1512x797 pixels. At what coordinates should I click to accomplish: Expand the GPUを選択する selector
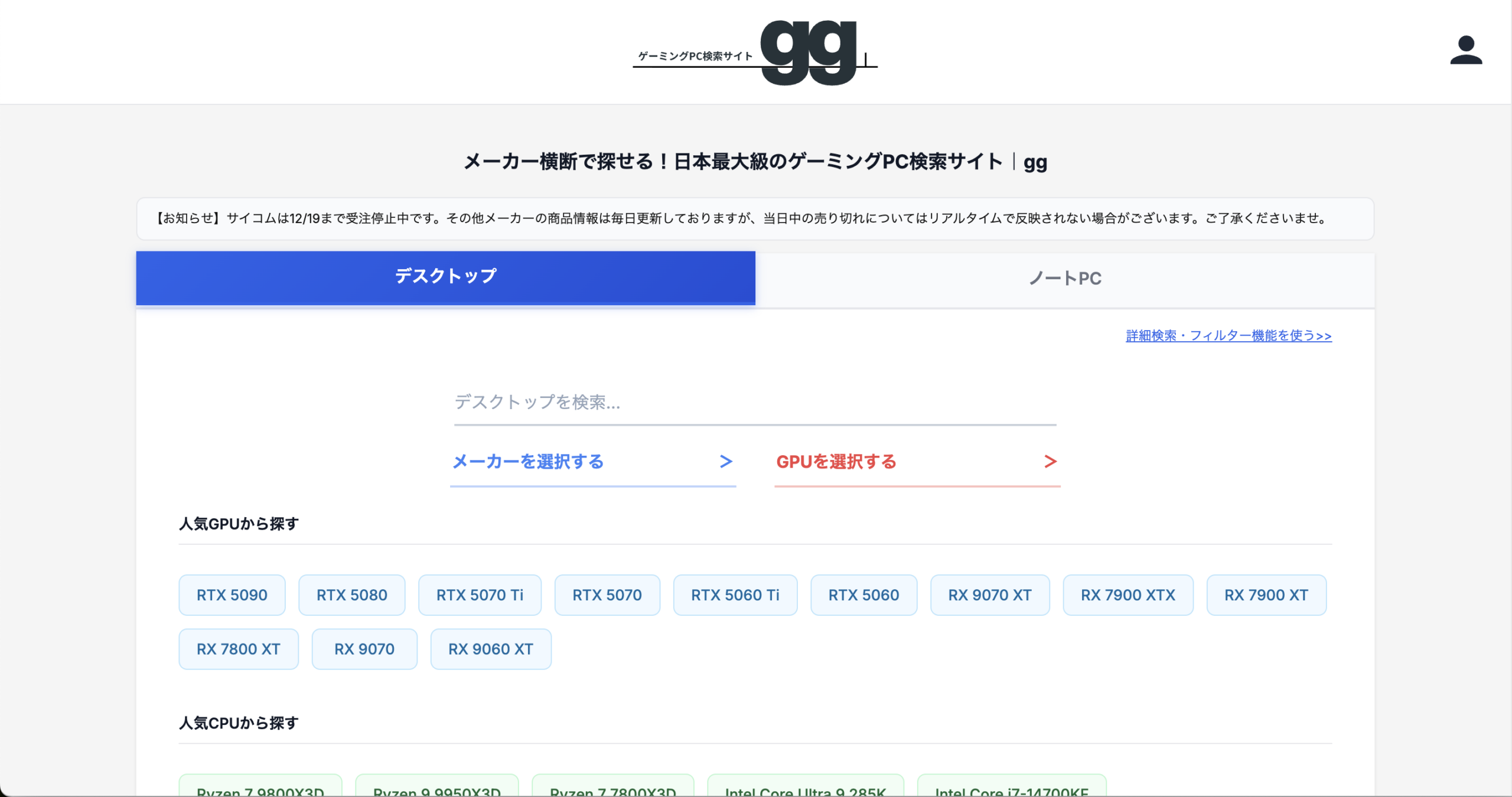(917, 462)
